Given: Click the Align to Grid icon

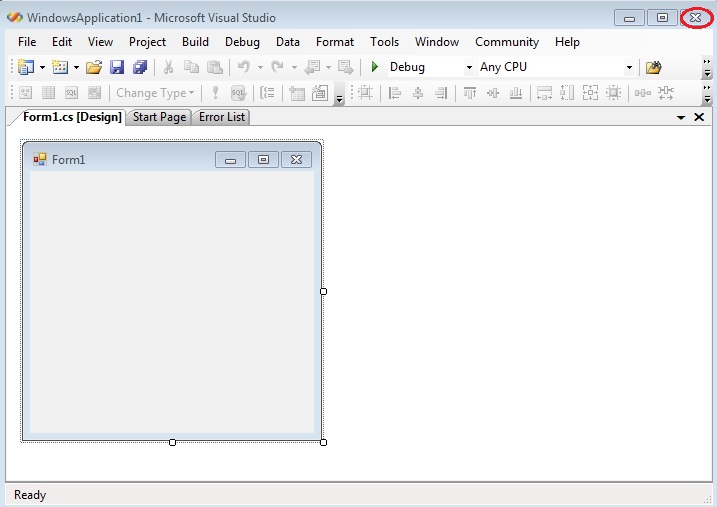Looking at the screenshot, I should point(365,93).
